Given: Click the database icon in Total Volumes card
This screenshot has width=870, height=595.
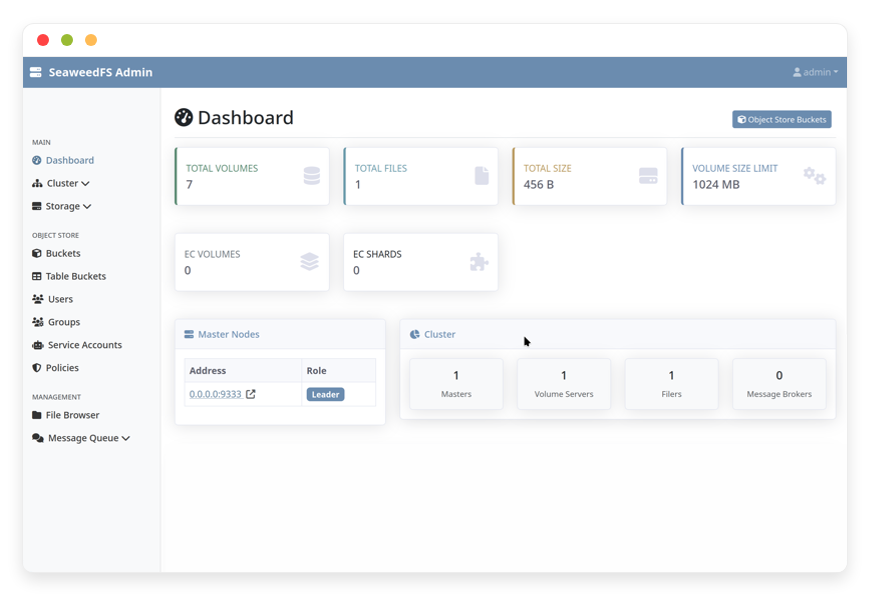Looking at the screenshot, I should (312, 176).
